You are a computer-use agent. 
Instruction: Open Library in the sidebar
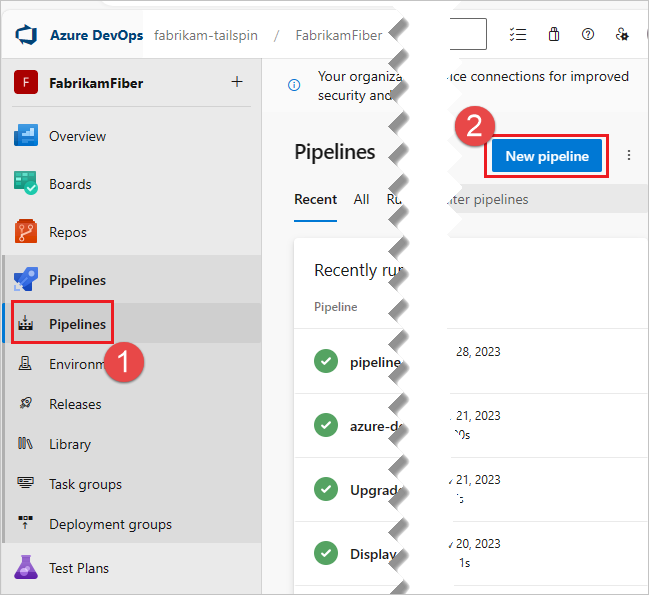coord(70,444)
